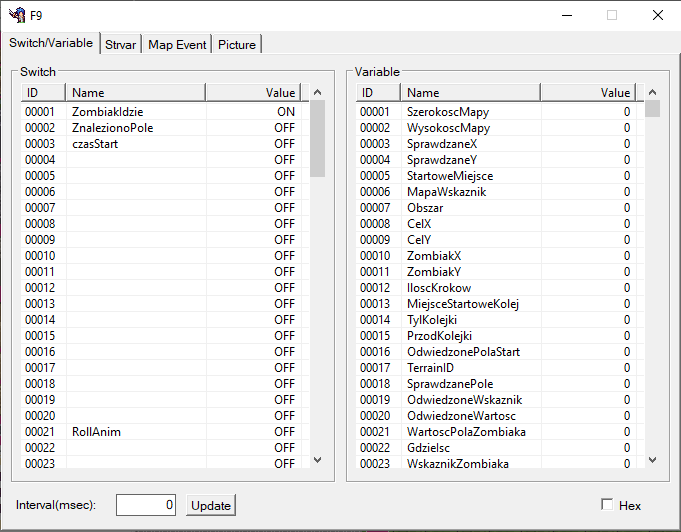Select variable SprawdzaneX
This screenshot has height=532, width=681.
[x=500, y=144]
